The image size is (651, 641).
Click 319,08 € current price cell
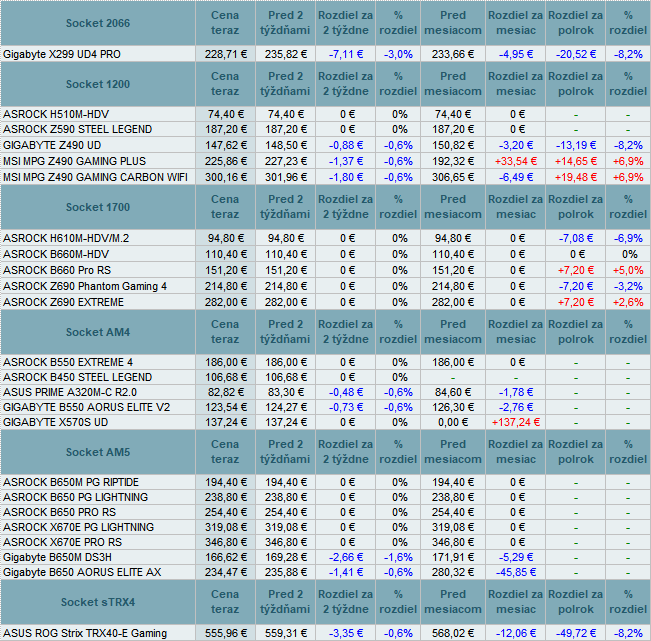tap(226, 527)
